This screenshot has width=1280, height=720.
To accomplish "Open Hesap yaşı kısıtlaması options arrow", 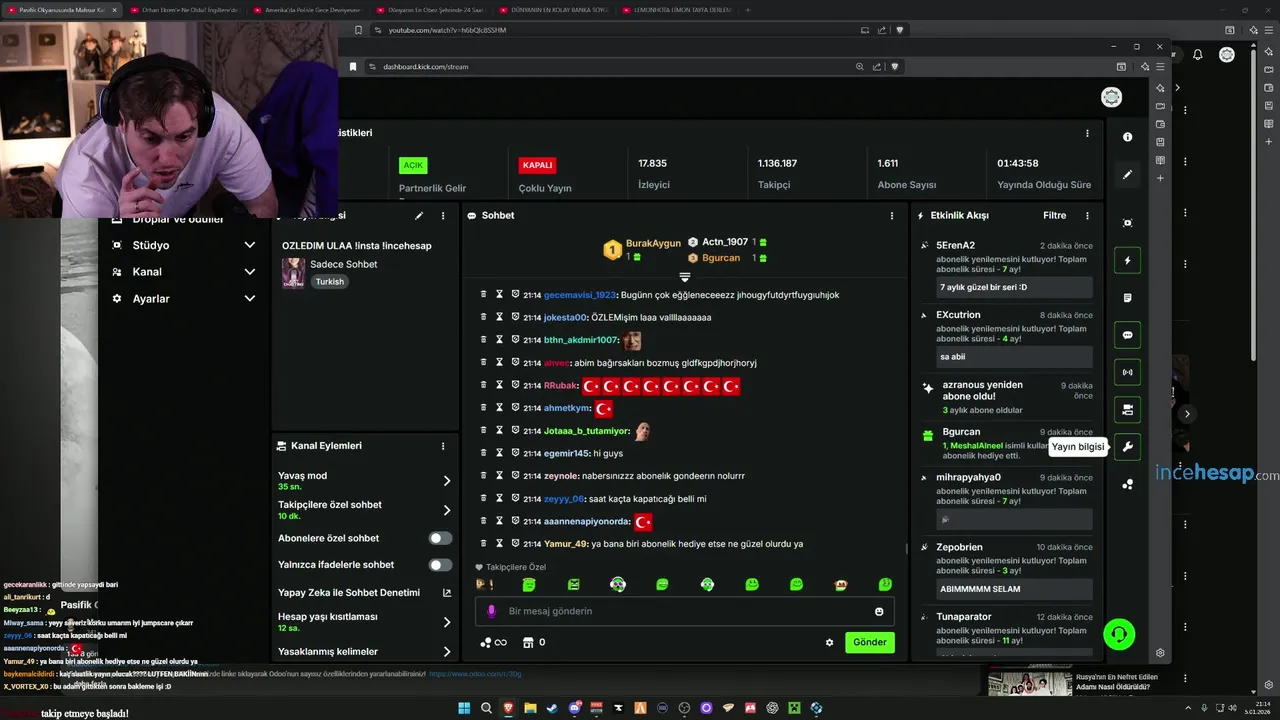I will tap(447, 622).
